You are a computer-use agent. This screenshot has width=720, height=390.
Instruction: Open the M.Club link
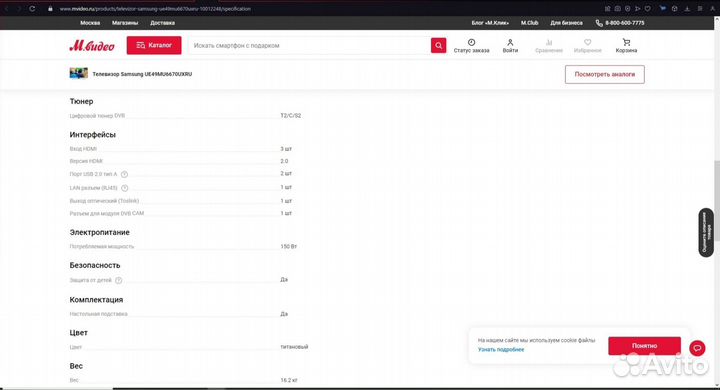(529, 23)
